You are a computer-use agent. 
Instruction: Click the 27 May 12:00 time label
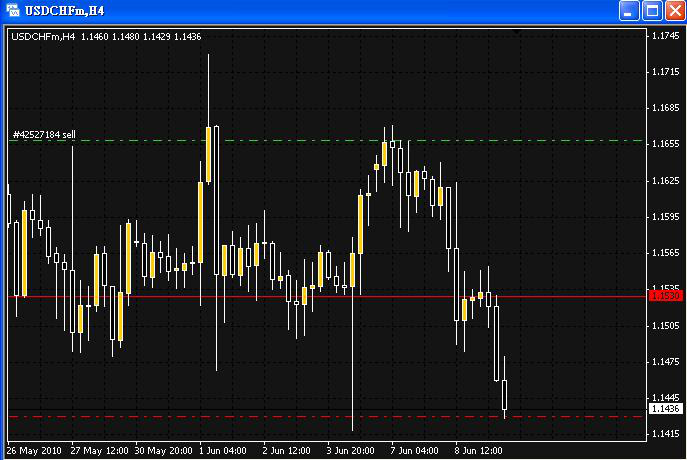coord(99,451)
